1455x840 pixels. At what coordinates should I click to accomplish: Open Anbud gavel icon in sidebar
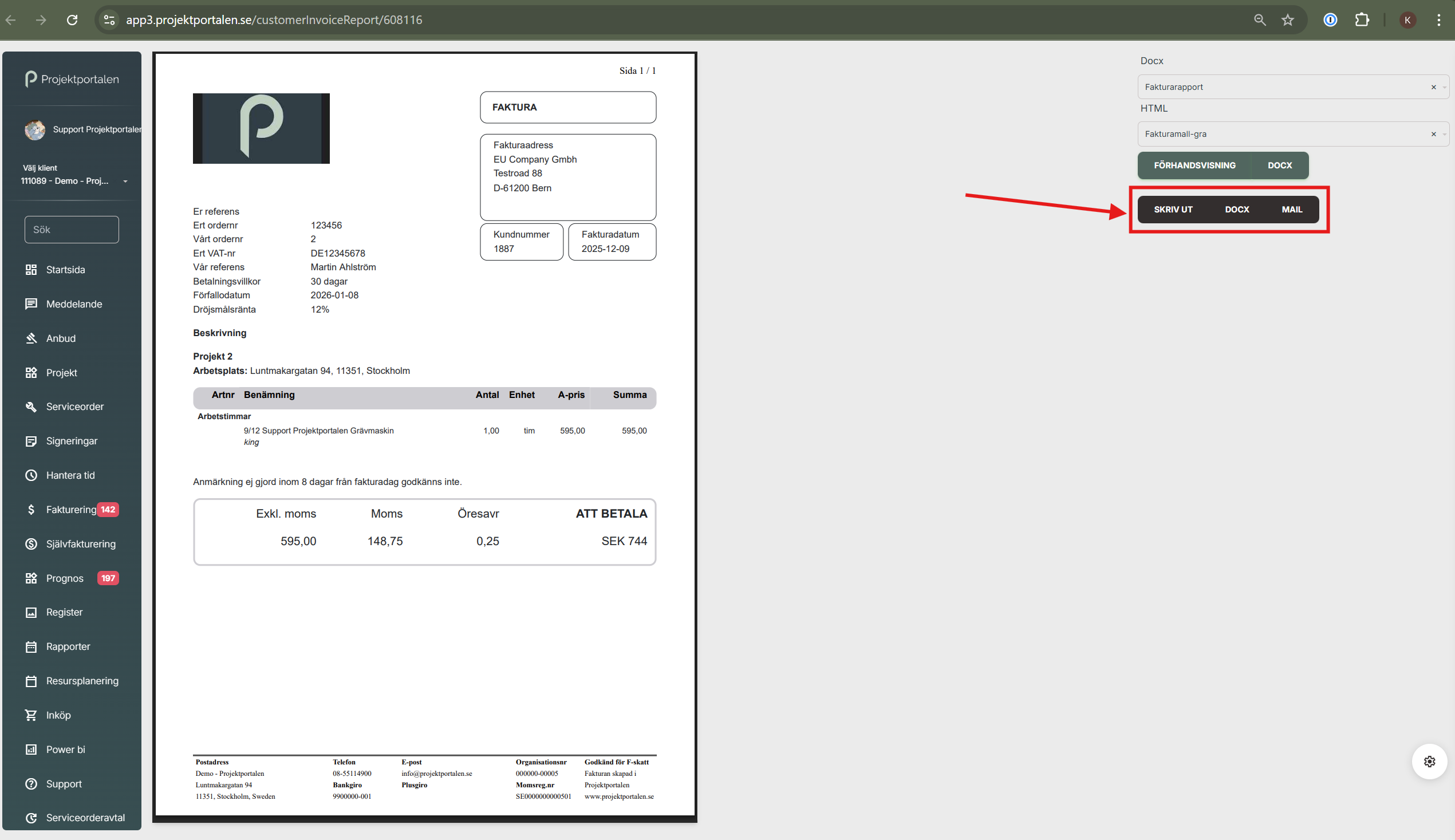[31, 338]
